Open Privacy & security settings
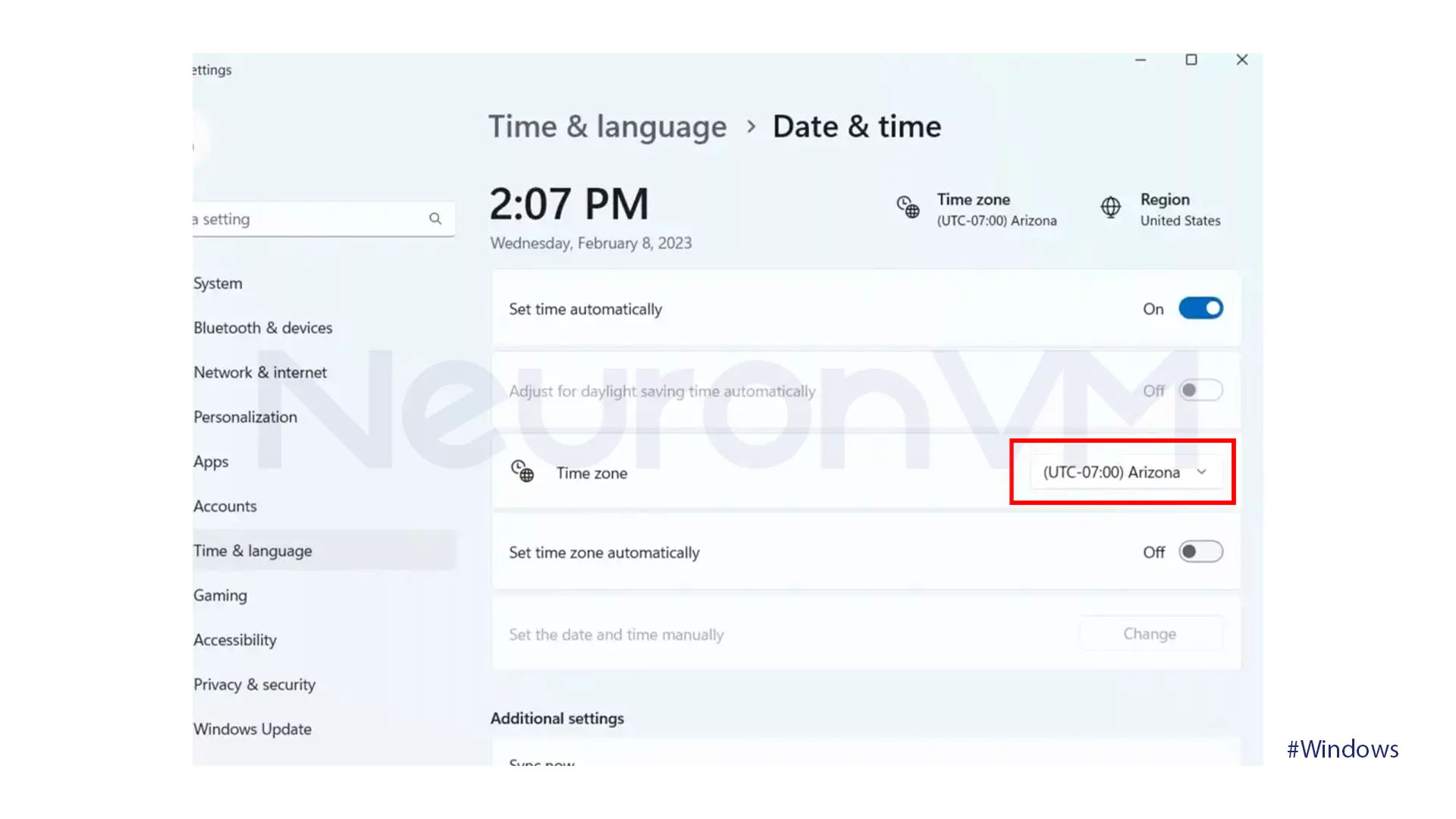1456x819 pixels. [x=254, y=684]
